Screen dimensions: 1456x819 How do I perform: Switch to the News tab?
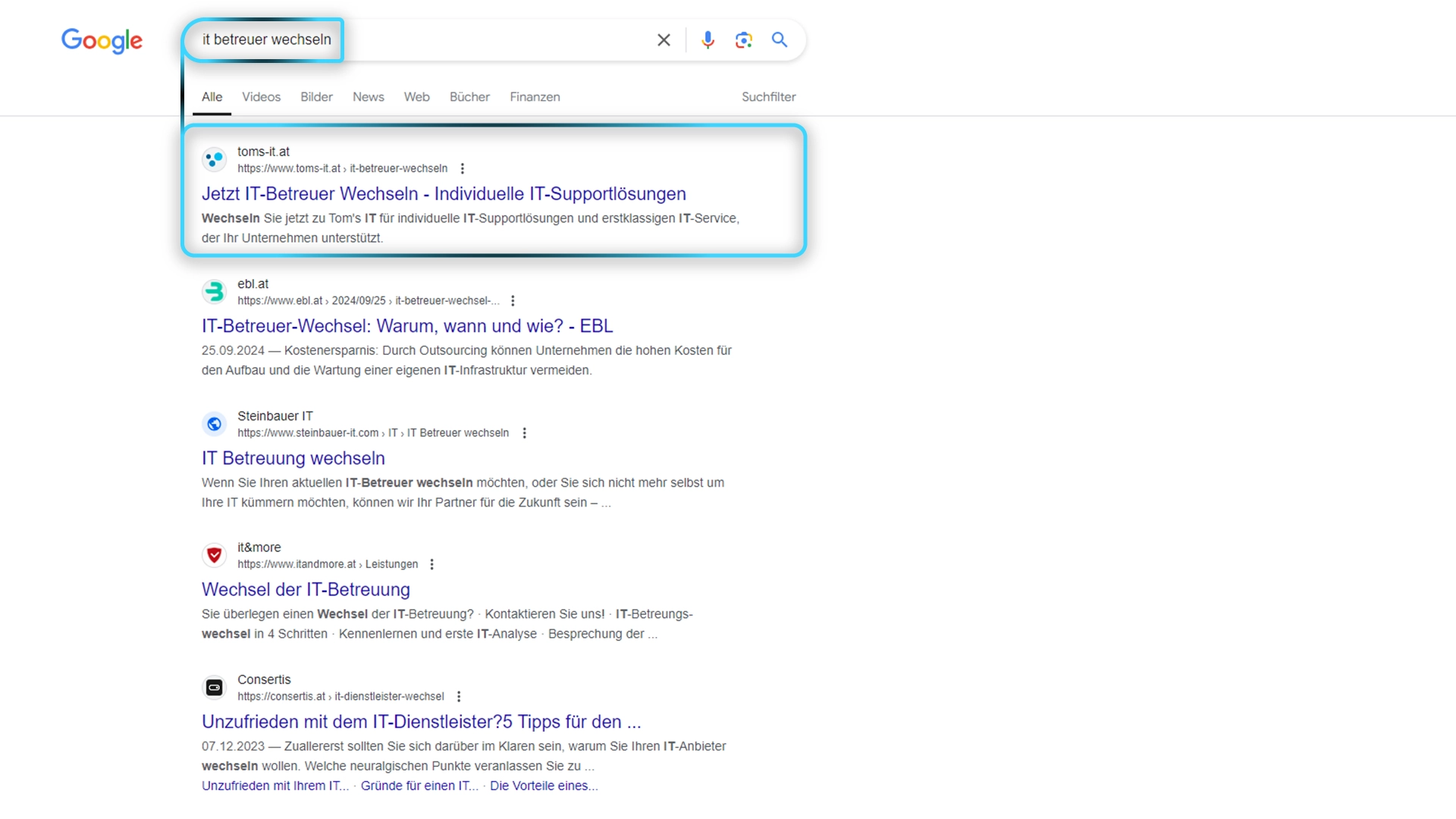[368, 97]
